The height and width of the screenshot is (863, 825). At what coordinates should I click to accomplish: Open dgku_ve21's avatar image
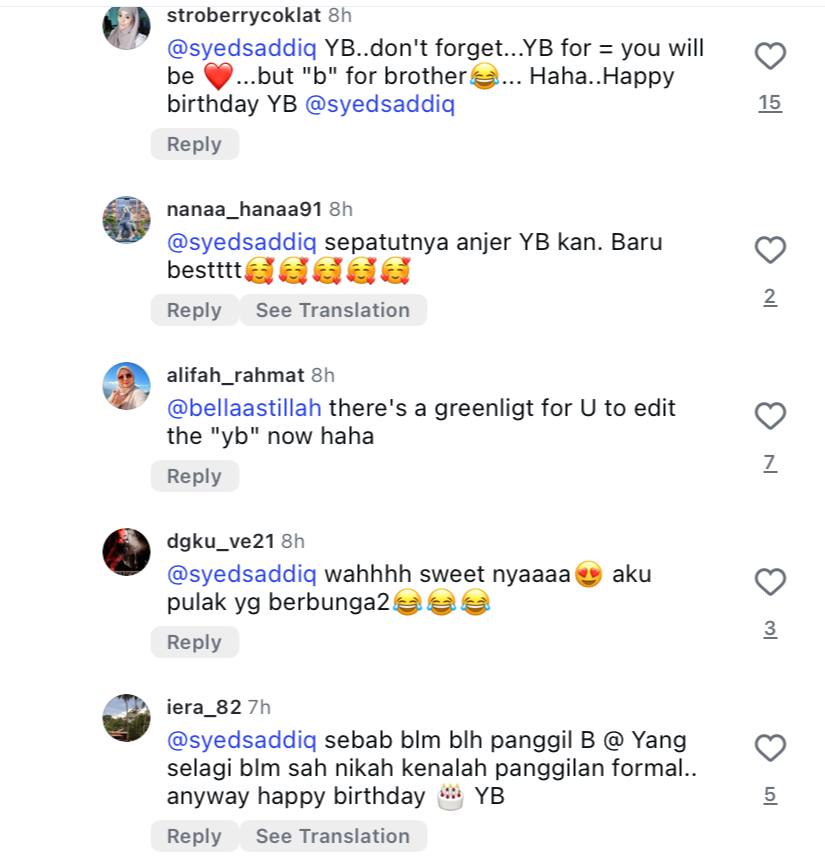(127, 552)
